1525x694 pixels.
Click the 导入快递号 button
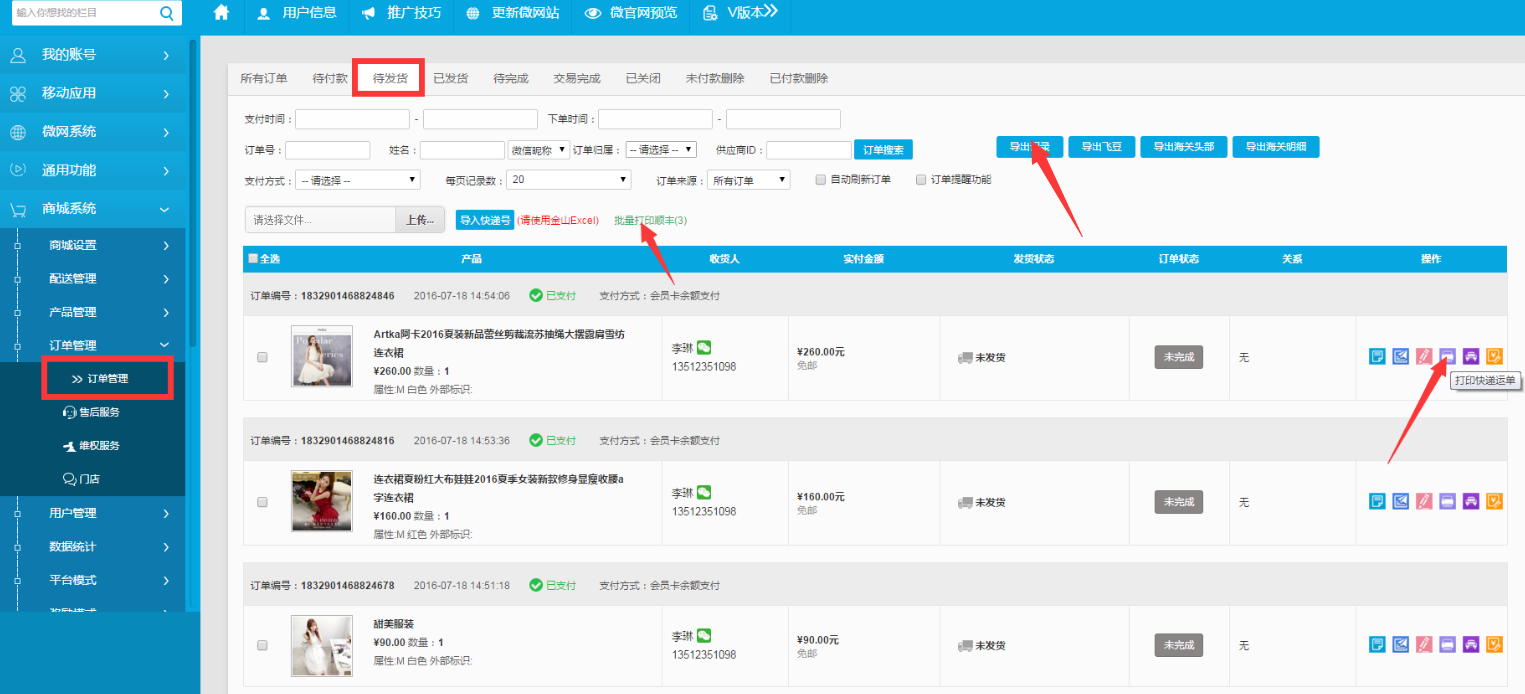tap(485, 220)
